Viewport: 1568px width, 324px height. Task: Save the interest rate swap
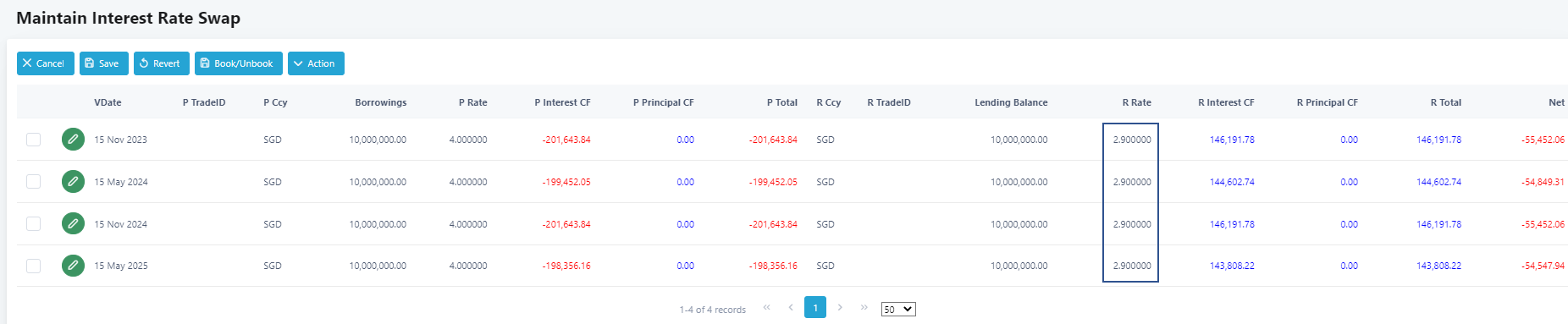coord(104,63)
